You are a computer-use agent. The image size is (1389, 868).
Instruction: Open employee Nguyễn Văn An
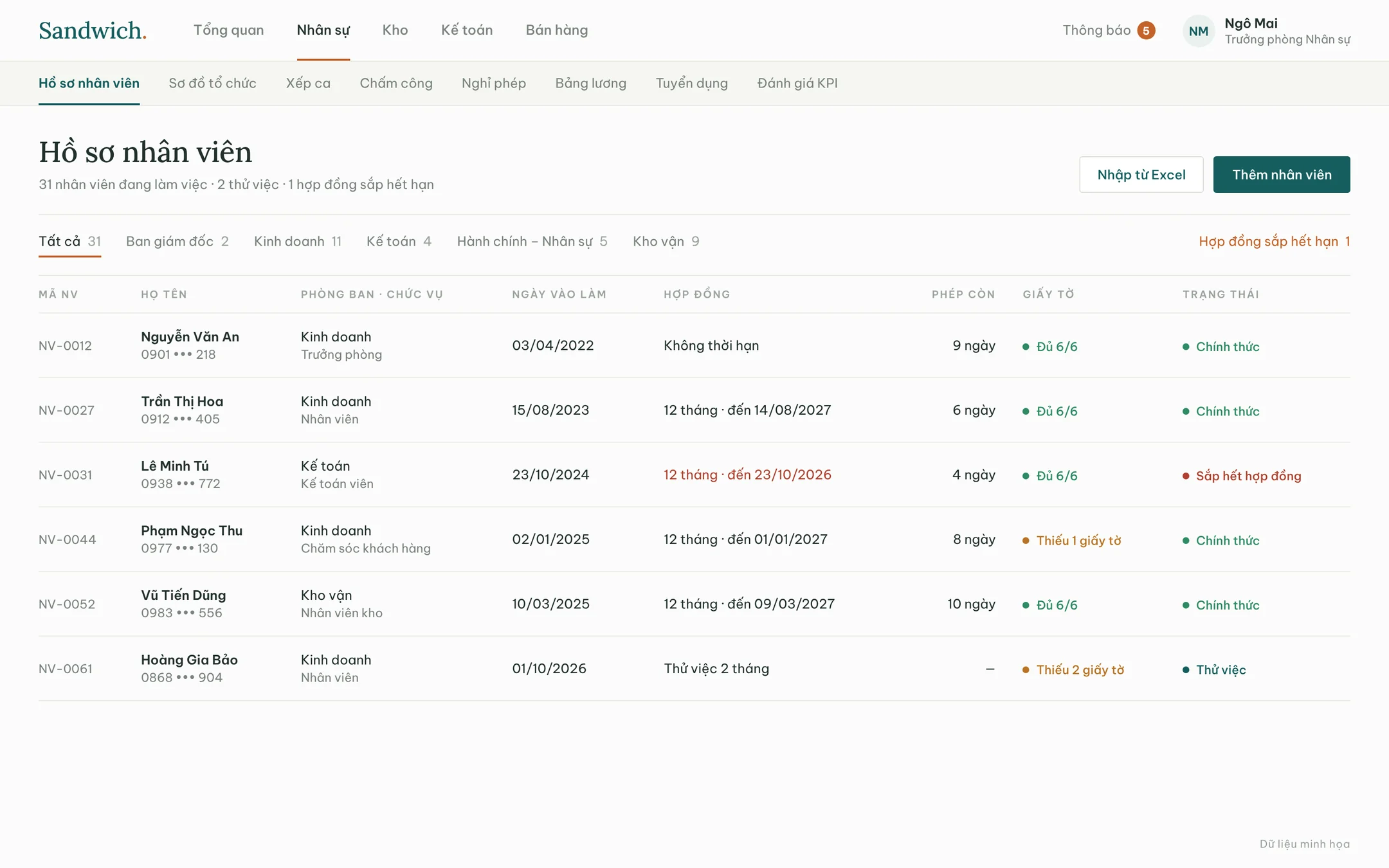190,336
